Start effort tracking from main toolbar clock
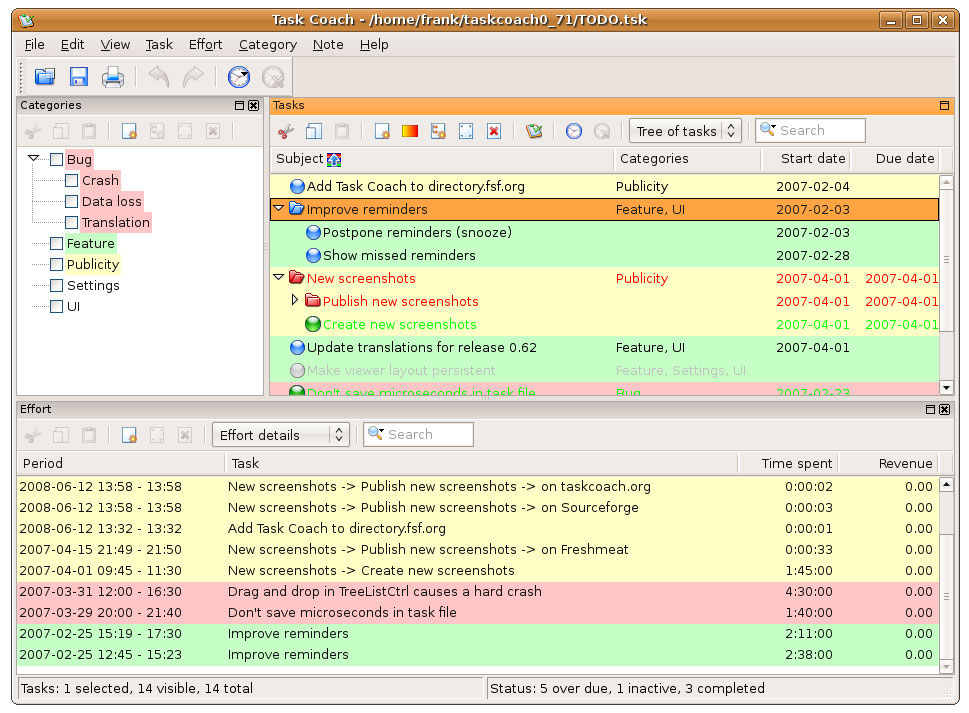 [x=239, y=77]
